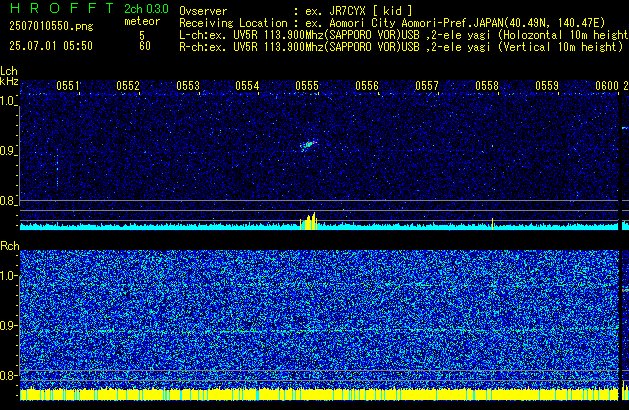Select the value 60 under meteor
This screenshot has height=410, width=629.
click(145, 46)
